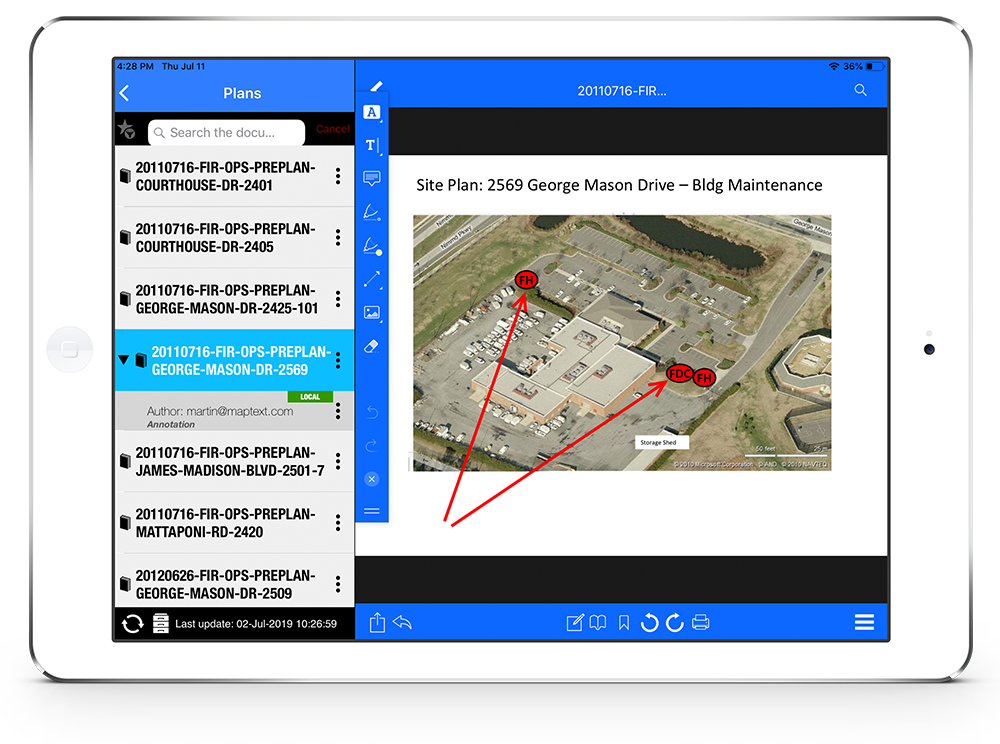1000x744 pixels.
Task: Open the comment annotation tool
Action: coord(372,178)
